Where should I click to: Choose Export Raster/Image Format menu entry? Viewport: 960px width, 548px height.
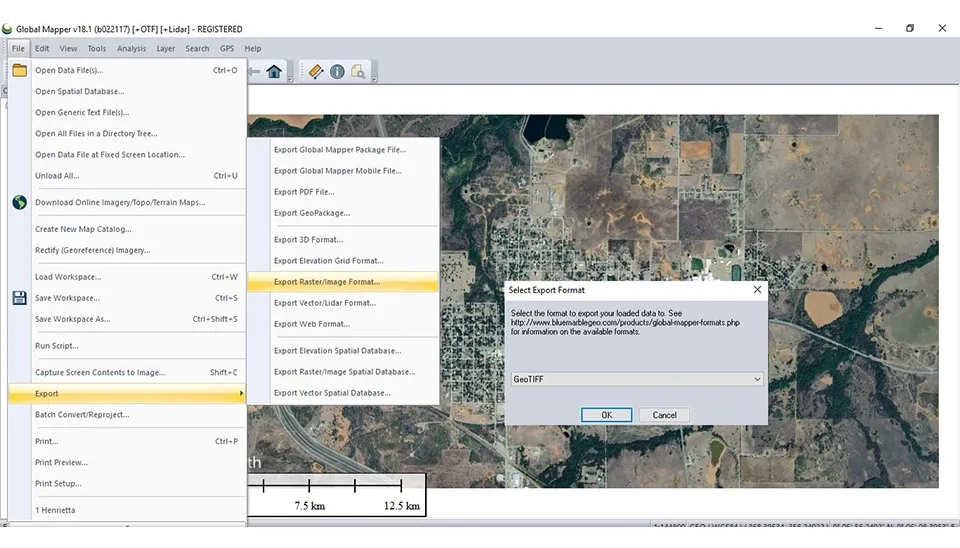[x=327, y=282]
